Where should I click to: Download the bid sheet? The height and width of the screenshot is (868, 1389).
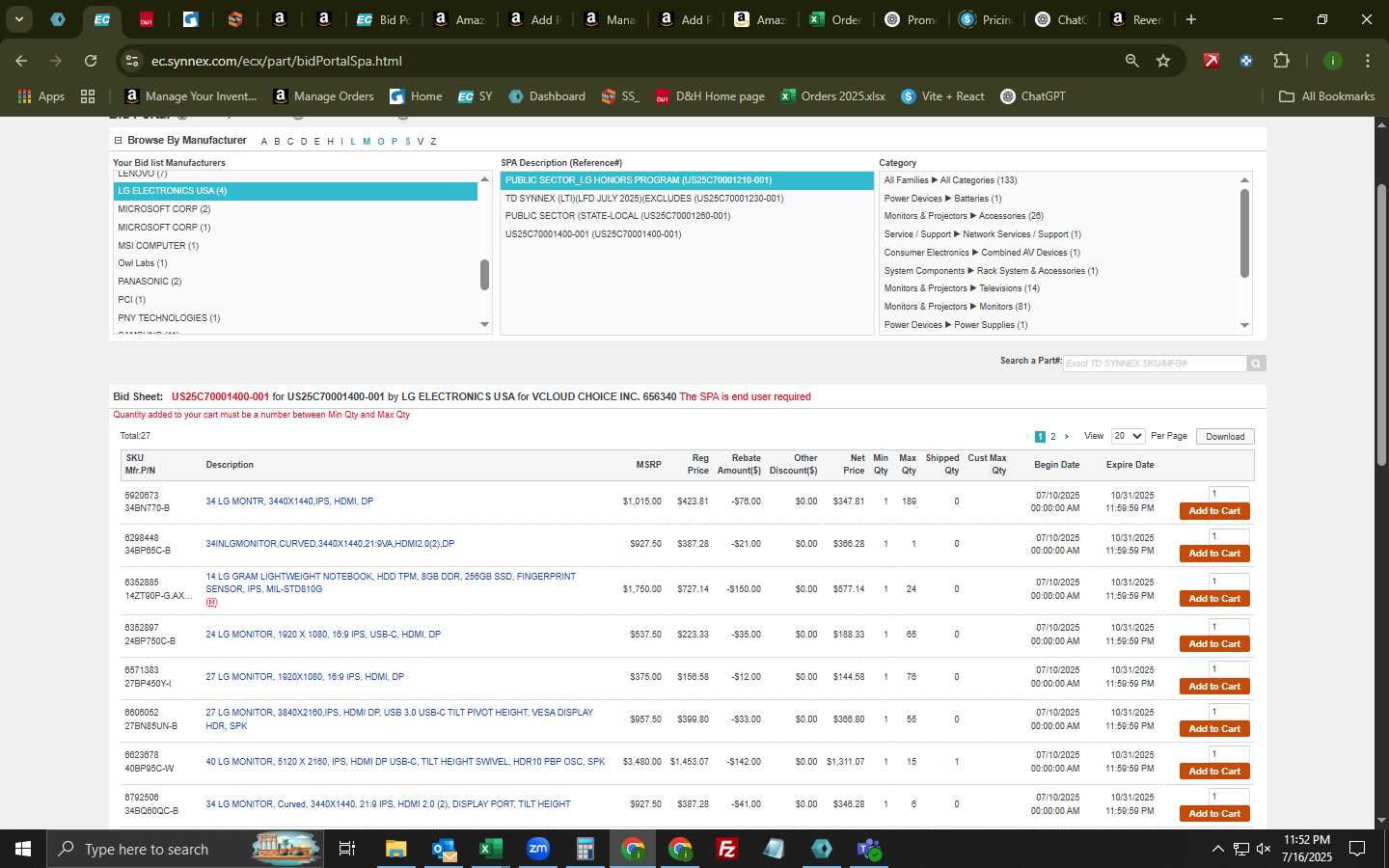pos(1225,437)
